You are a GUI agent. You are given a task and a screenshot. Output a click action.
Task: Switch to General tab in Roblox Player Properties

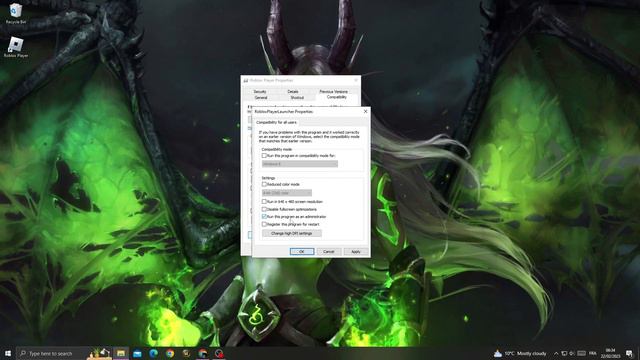pos(261,98)
